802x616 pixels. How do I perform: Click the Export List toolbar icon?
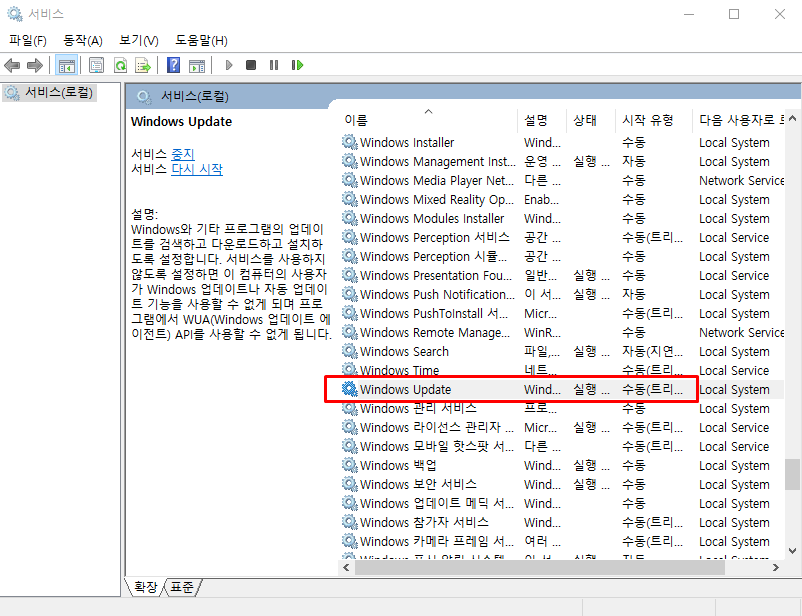pyautogui.click(x=143, y=65)
